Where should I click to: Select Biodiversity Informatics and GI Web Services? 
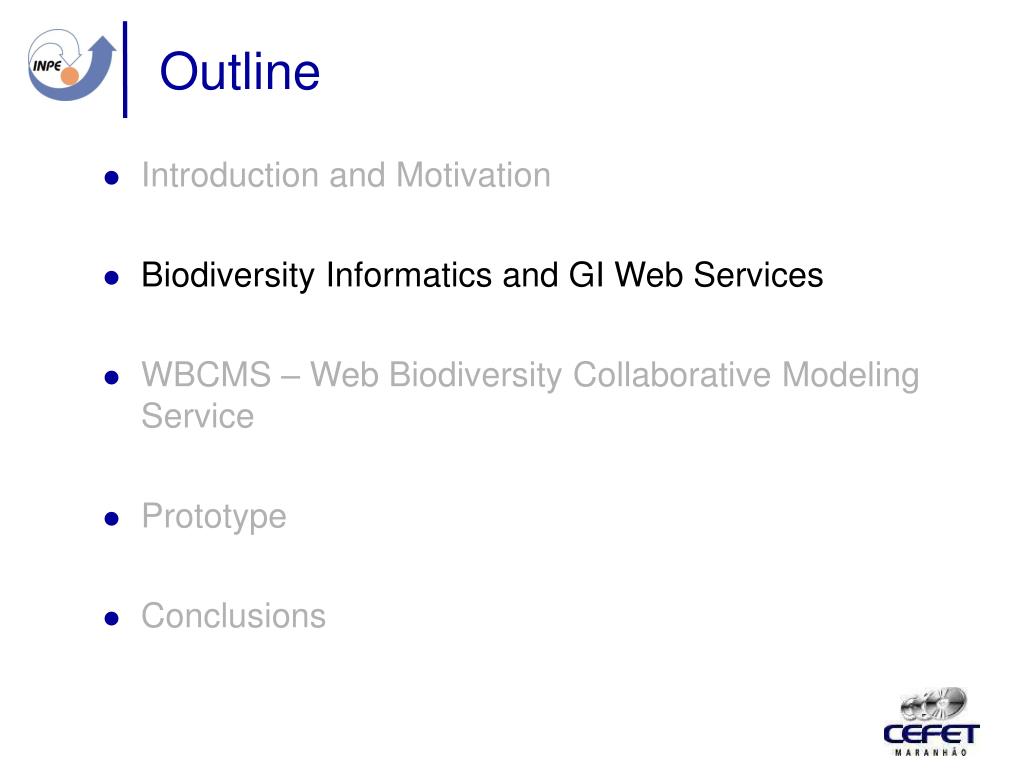(482, 275)
